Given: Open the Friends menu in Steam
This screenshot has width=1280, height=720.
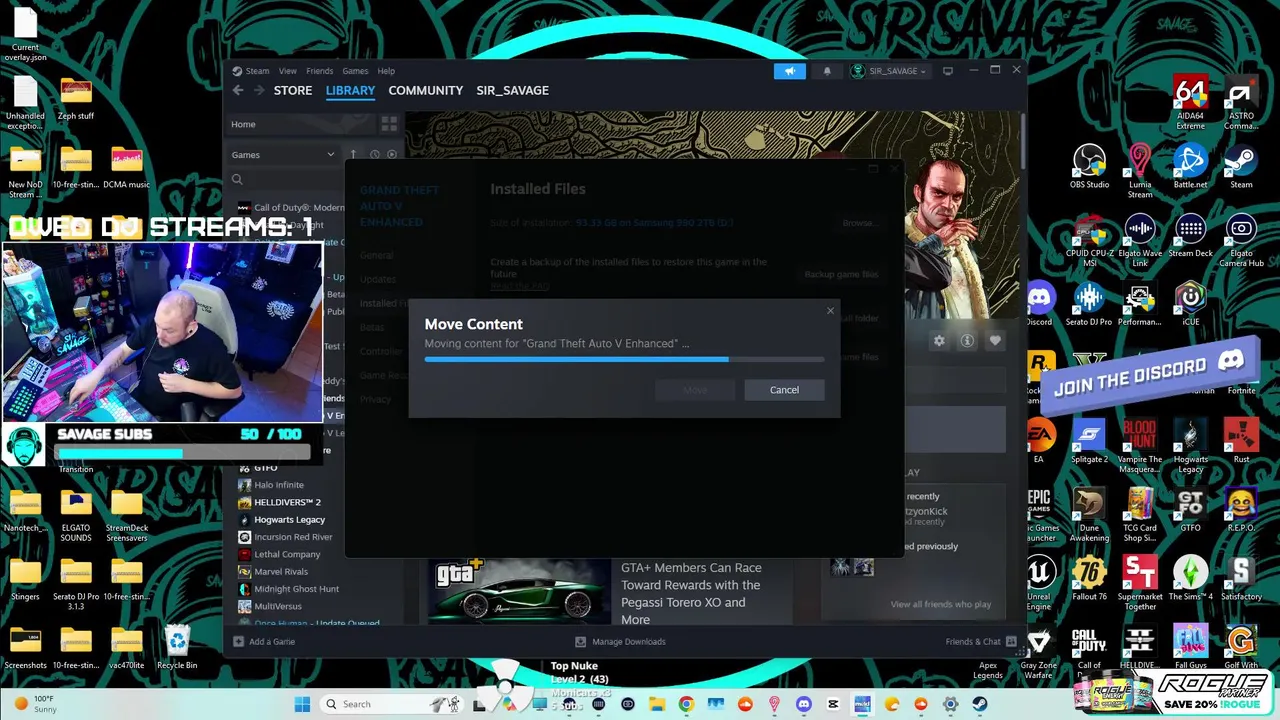Looking at the screenshot, I should (320, 71).
